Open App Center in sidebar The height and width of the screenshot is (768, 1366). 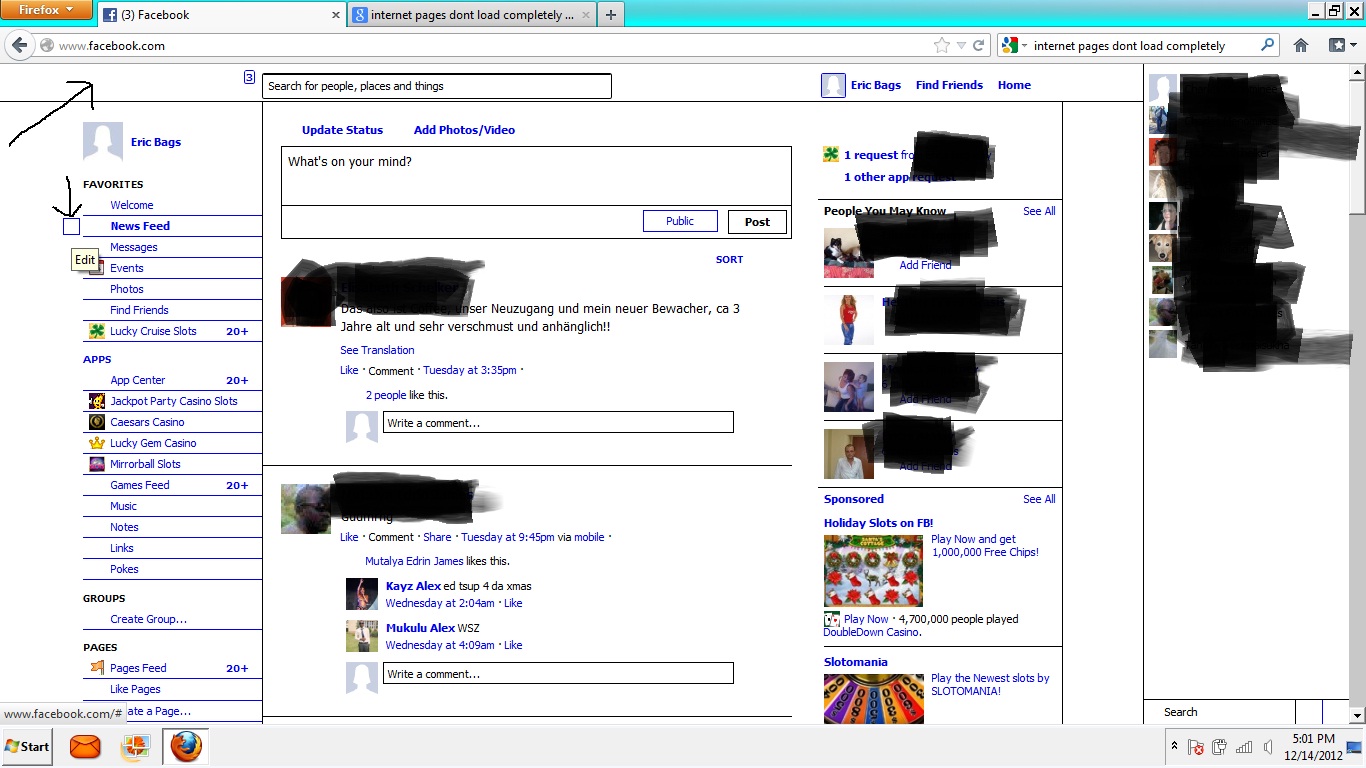pyautogui.click(x=138, y=380)
